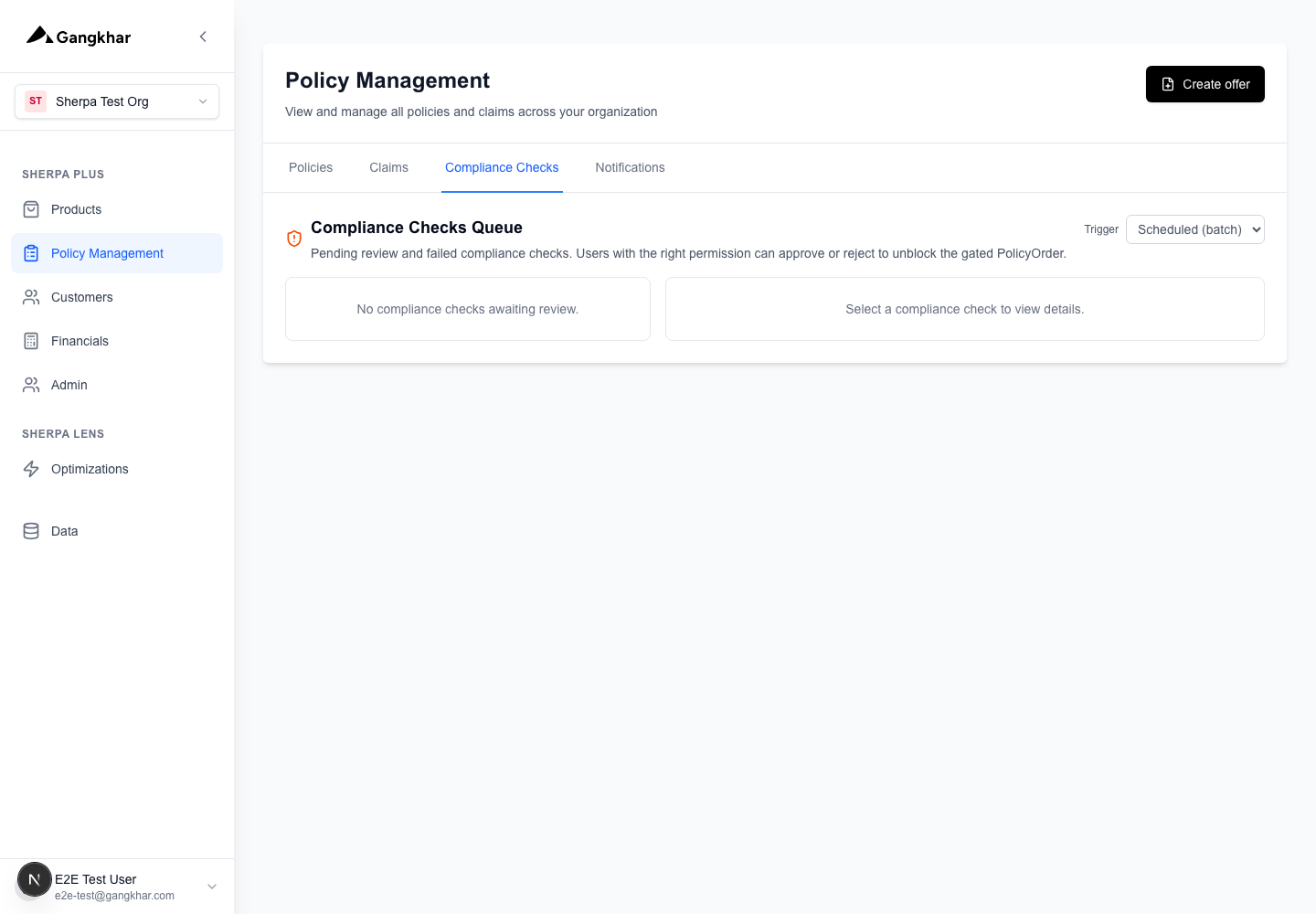Click the Policy Management page title
This screenshot has height=914, width=1316.
tap(387, 80)
